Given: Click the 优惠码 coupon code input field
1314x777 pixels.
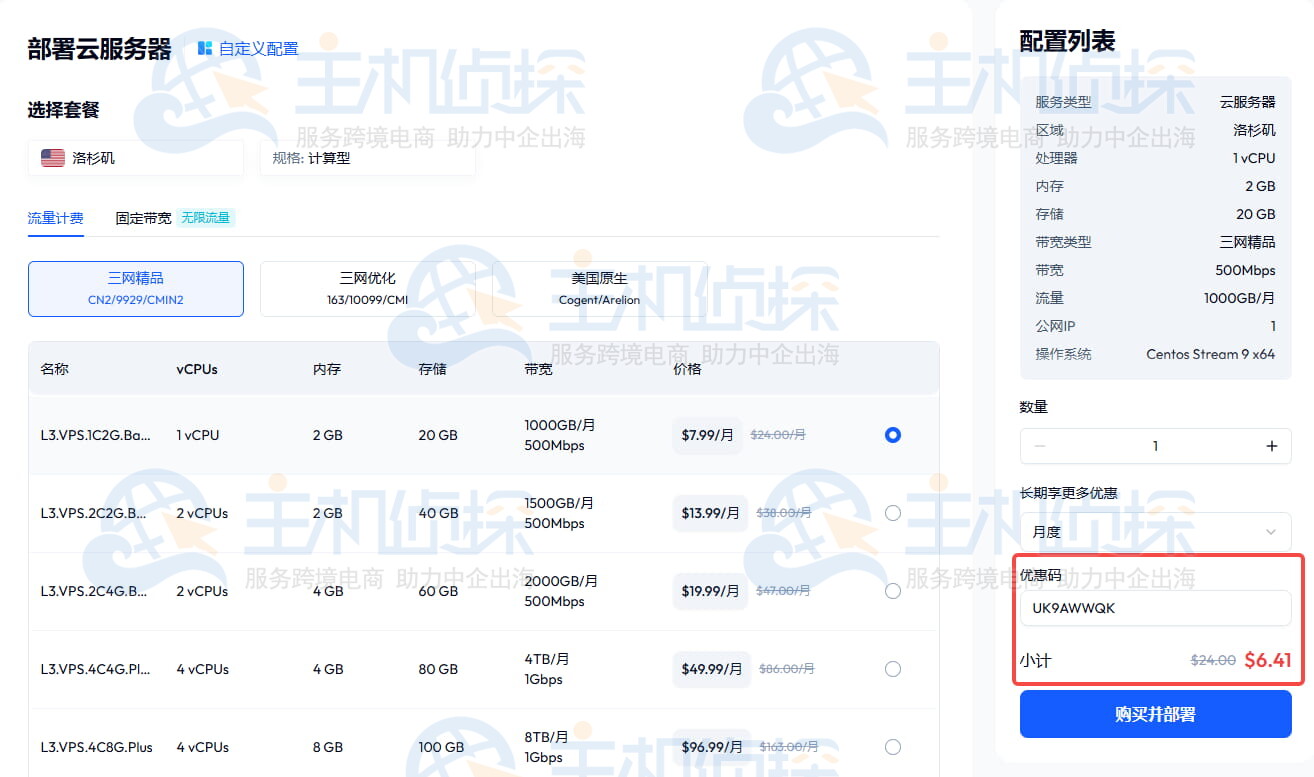Looking at the screenshot, I should 1155,608.
